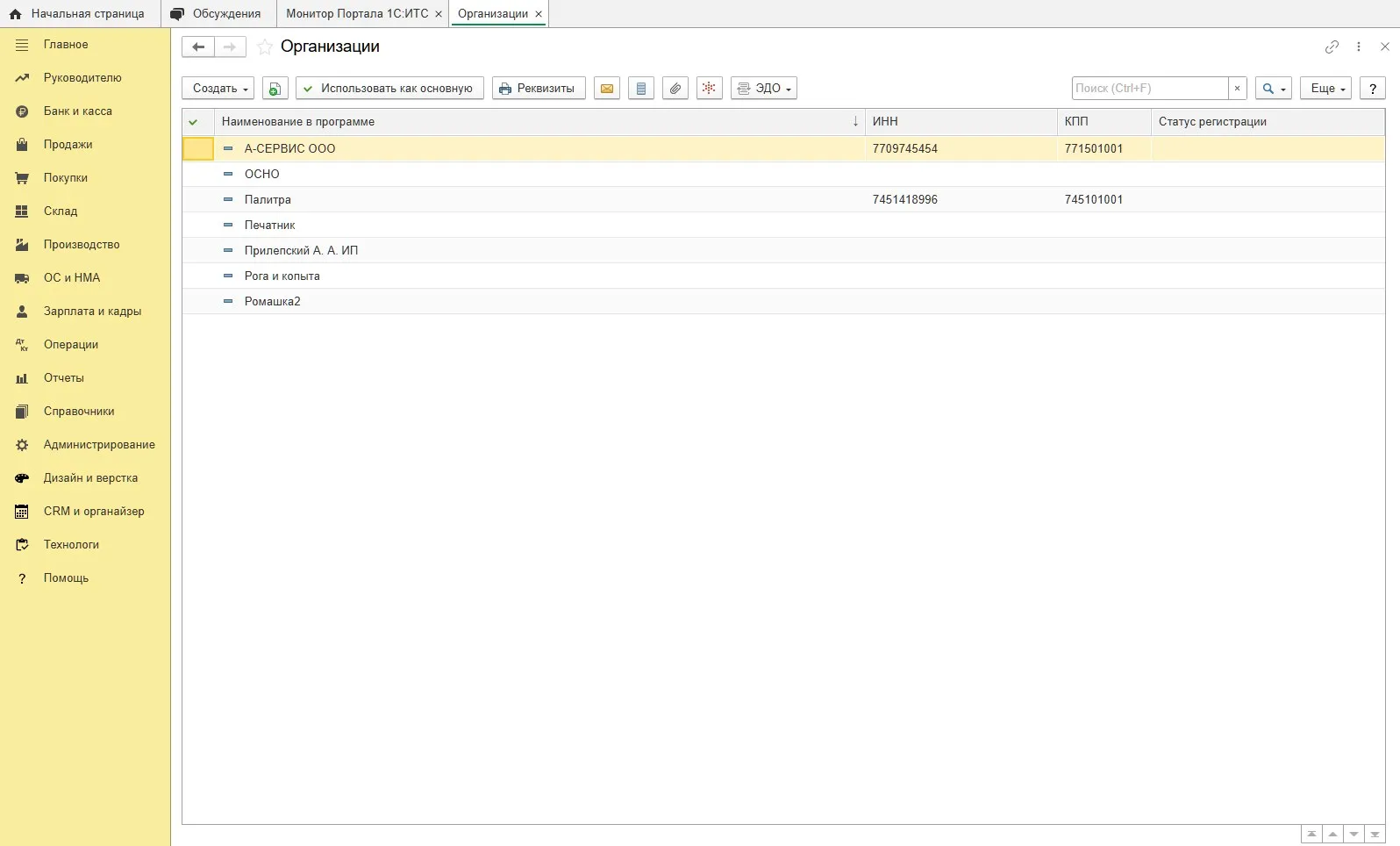Image resolution: width=1400 pixels, height=846 pixels.
Task: Open the search magnifier dropdown
Action: [1273, 89]
